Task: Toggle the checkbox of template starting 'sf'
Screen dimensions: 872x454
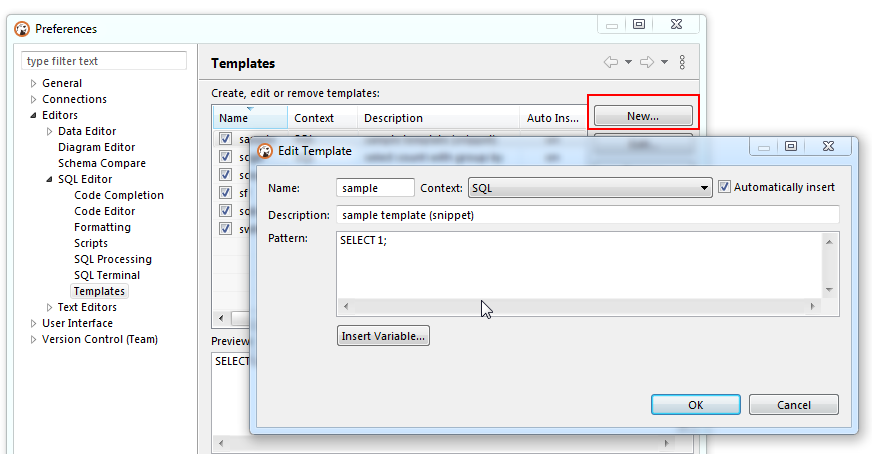Action: click(225, 193)
